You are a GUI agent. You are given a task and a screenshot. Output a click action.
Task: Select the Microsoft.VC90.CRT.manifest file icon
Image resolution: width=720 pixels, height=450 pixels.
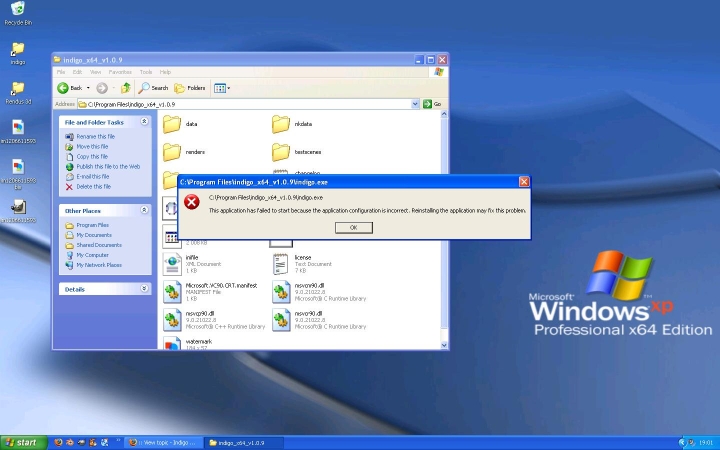coord(172,292)
